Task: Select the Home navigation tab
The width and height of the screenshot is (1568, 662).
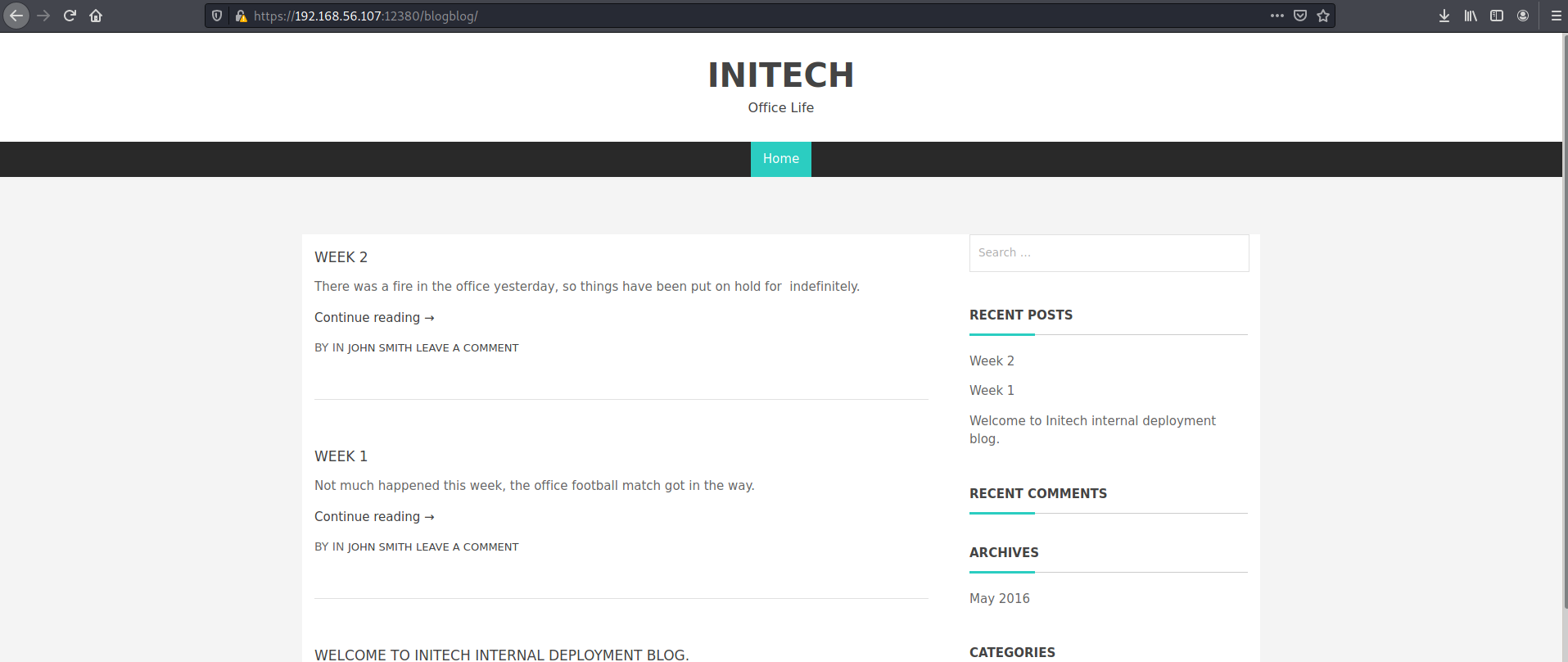Action: 780,159
